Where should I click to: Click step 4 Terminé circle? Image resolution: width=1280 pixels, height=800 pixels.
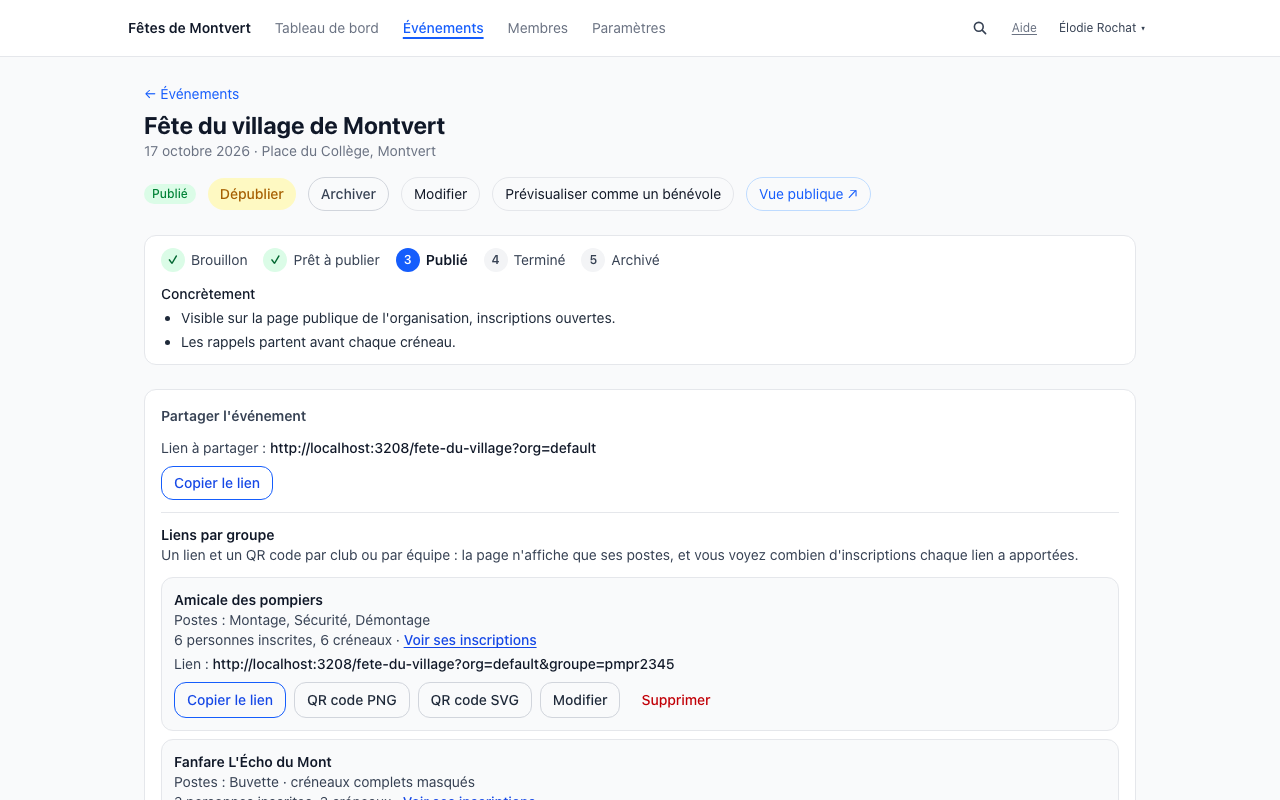coord(496,260)
